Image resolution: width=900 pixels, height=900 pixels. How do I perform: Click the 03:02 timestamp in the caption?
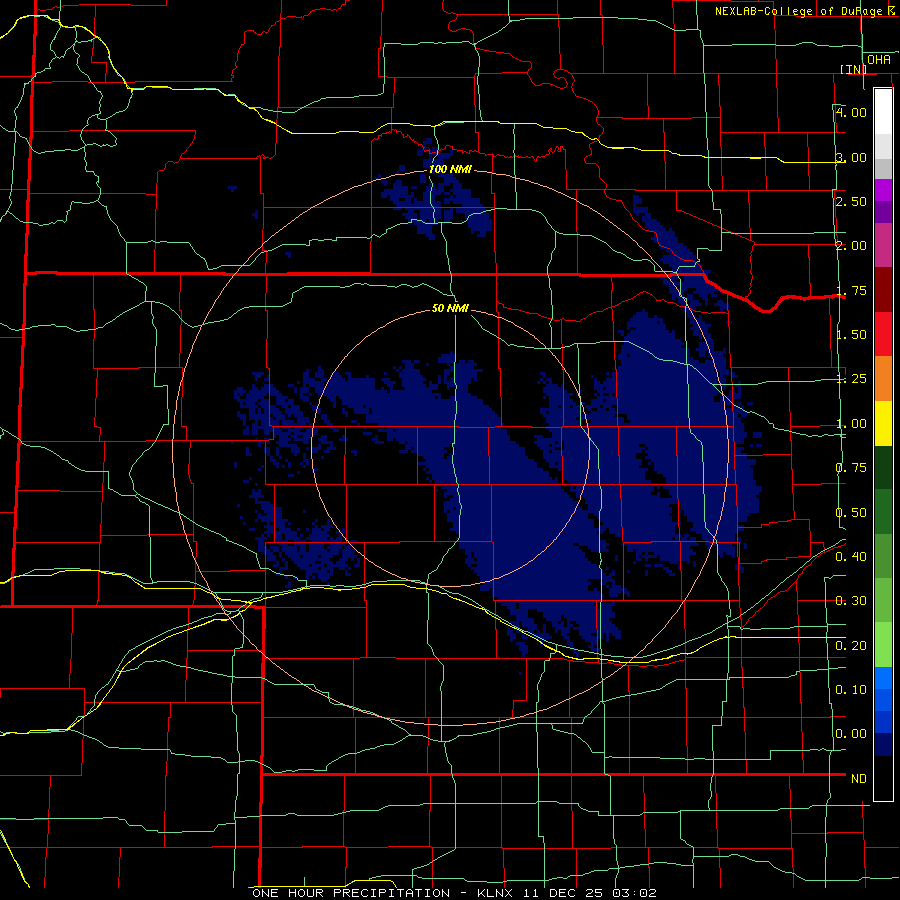pos(635,893)
